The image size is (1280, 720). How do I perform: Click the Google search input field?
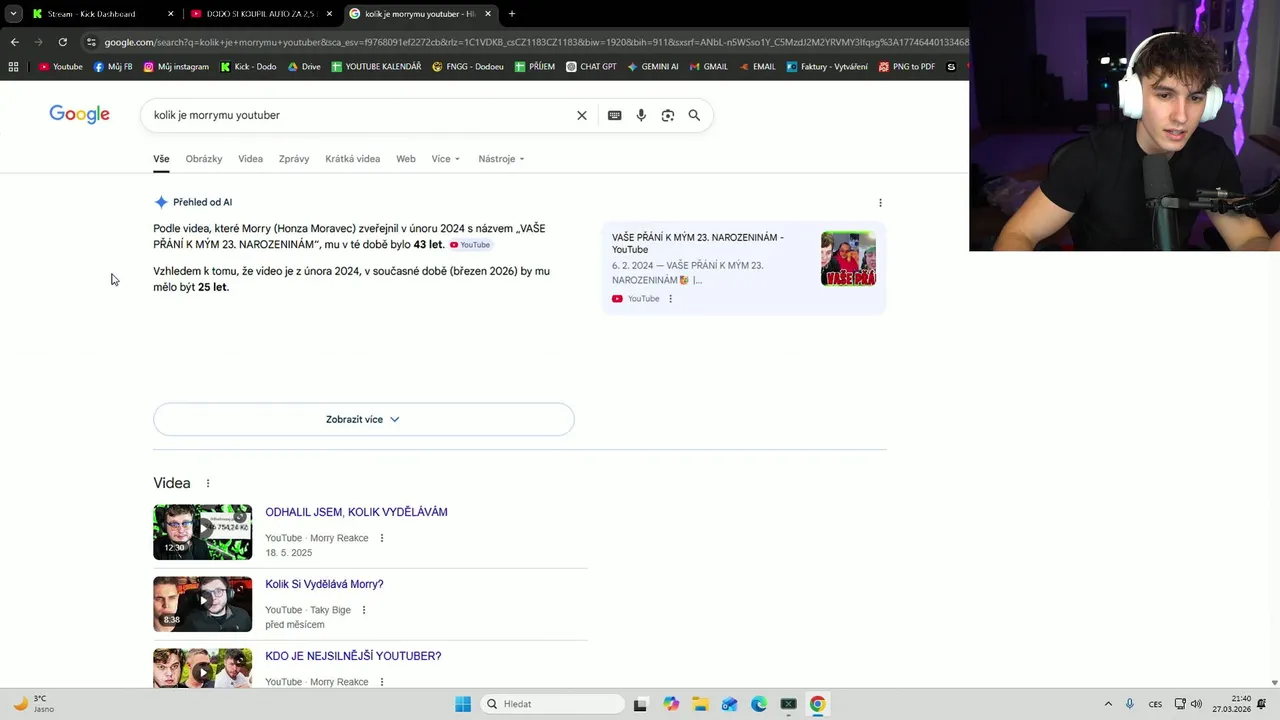click(x=360, y=115)
